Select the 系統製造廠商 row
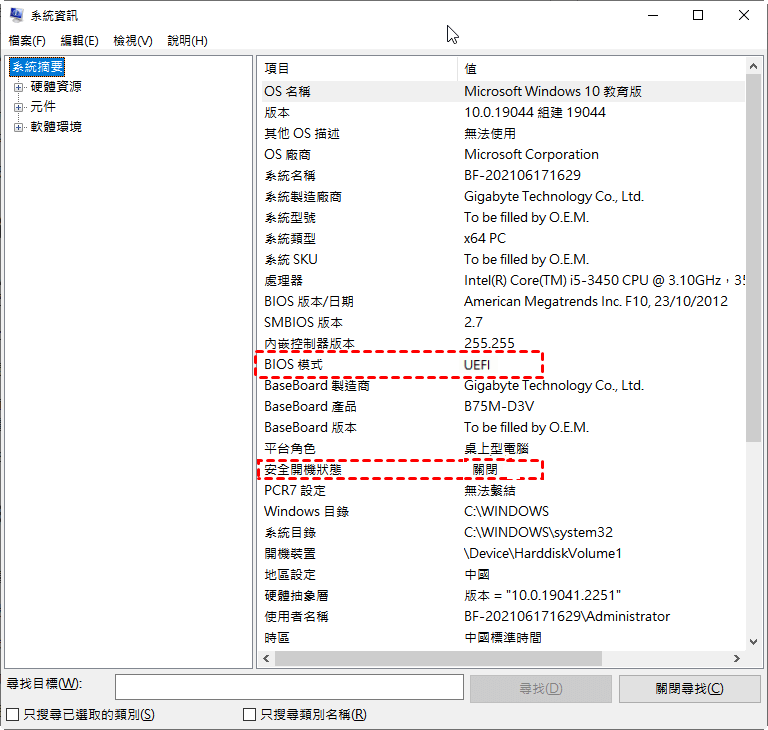The height and width of the screenshot is (730, 768). [503, 196]
